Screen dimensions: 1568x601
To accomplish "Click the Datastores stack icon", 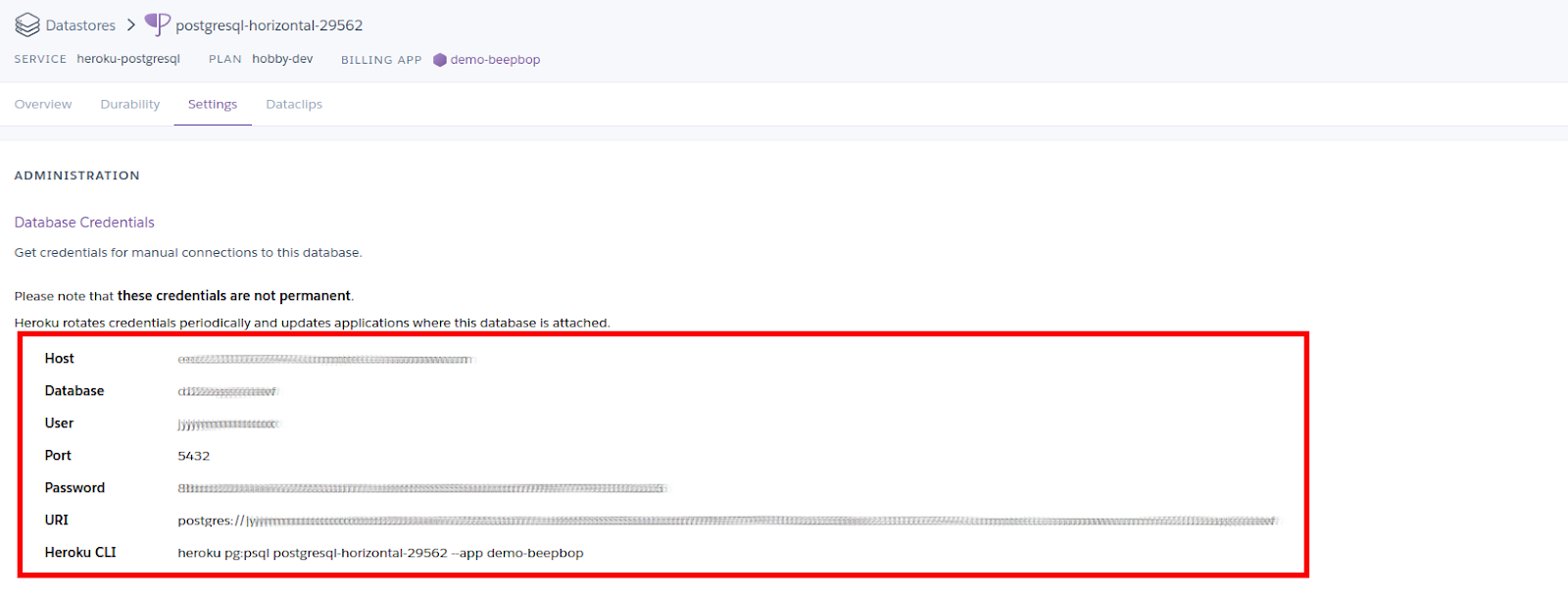I will coord(27,25).
